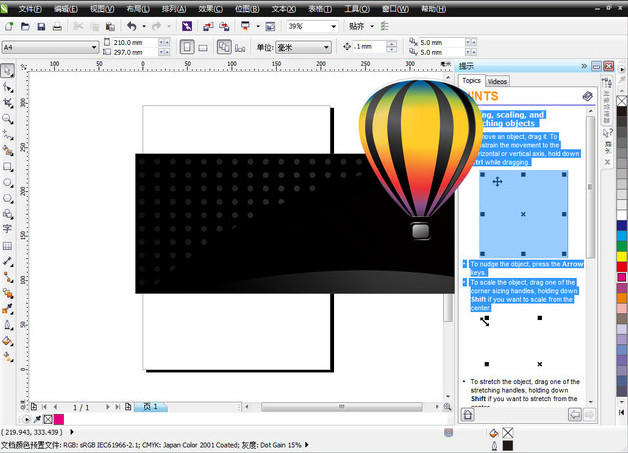Open the zoom level dropdown
Screen dimensions: 628x453
[333, 26]
